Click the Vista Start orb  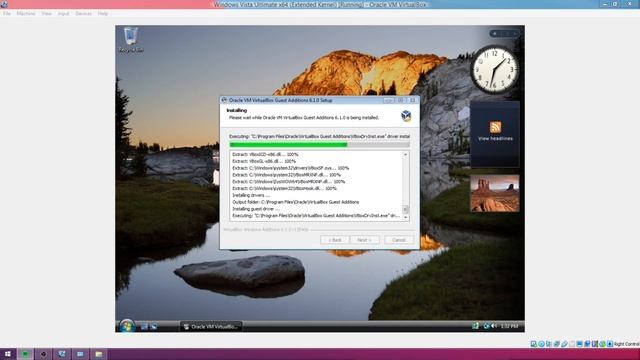[127, 326]
